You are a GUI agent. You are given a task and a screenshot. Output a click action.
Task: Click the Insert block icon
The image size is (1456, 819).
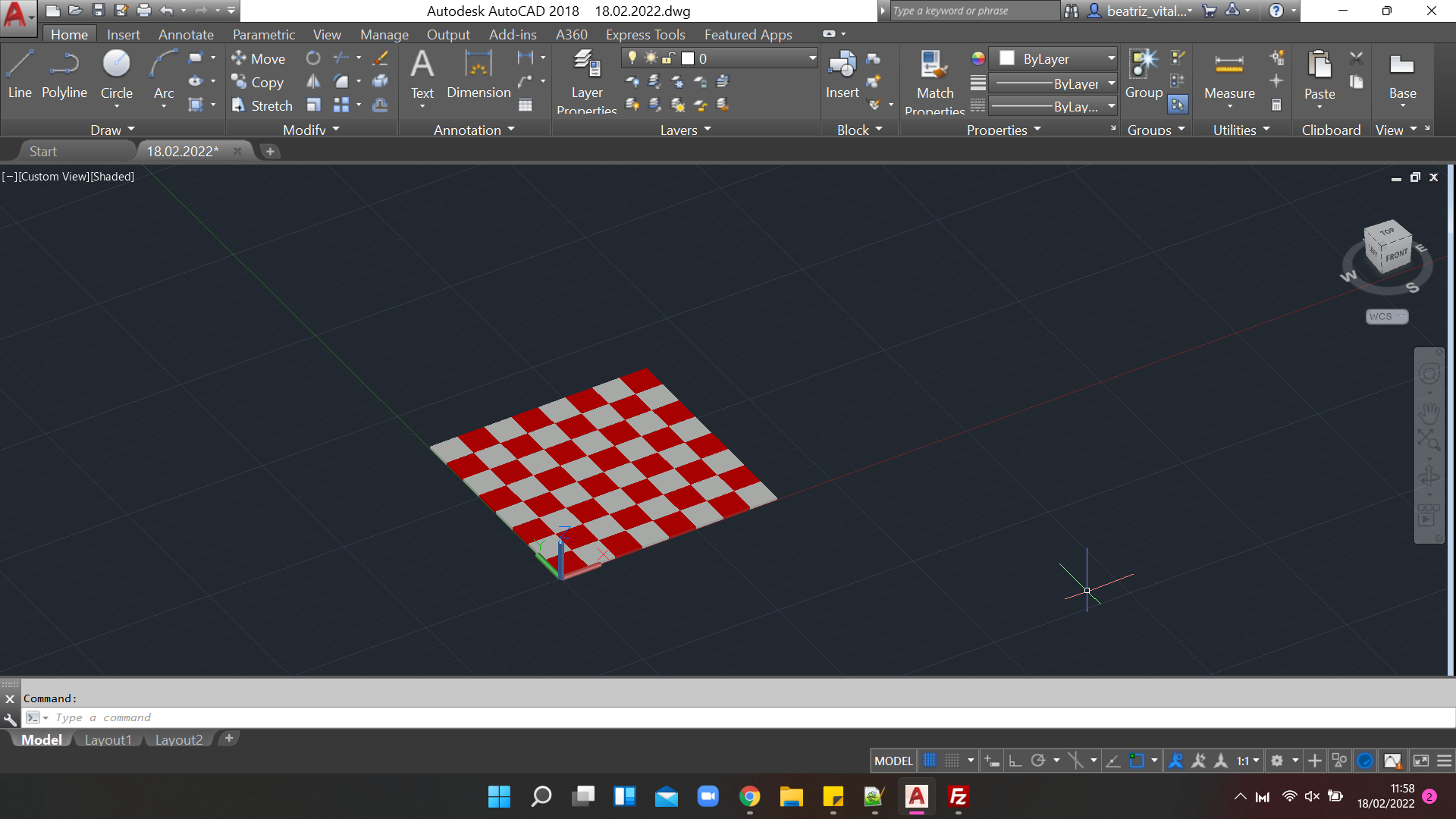[842, 74]
